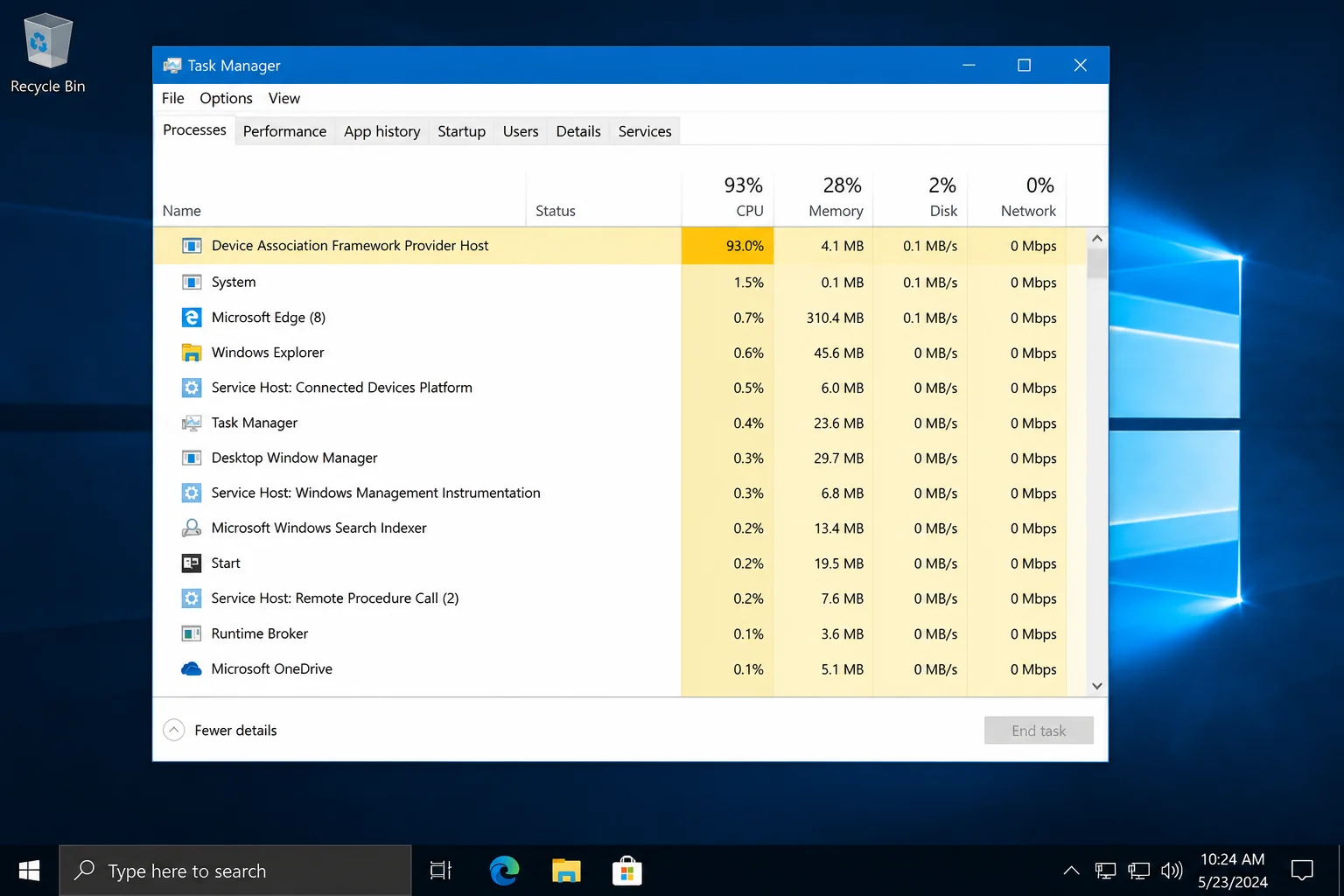Select the Device Association Framework Provider Host row
Image resolution: width=1344 pixels, height=896 pixels.
tap(620, 246)
